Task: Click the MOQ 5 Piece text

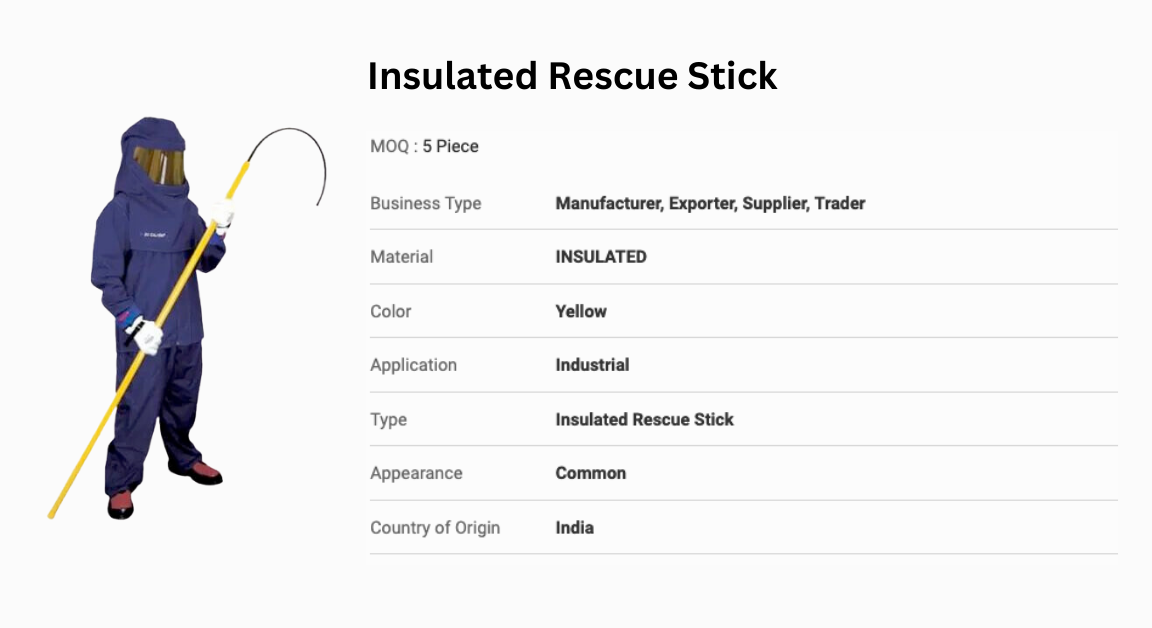Action: click(x=425, y=146)
